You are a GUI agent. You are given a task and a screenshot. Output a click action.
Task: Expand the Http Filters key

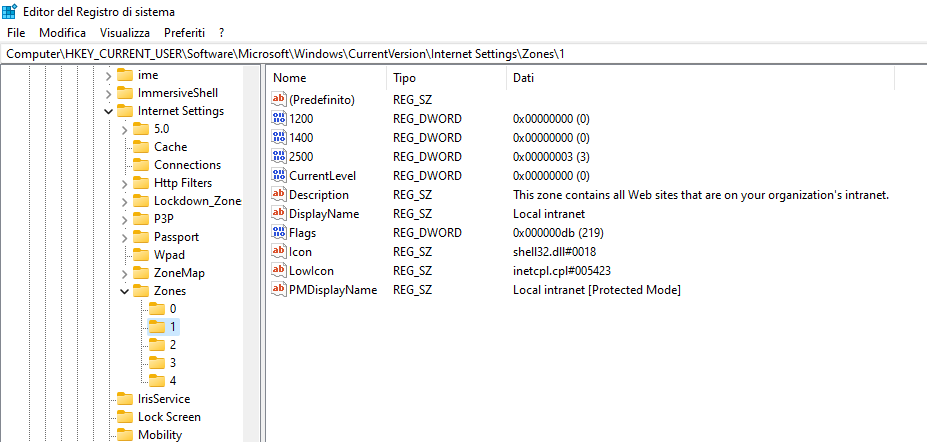(x=124, y=184)
